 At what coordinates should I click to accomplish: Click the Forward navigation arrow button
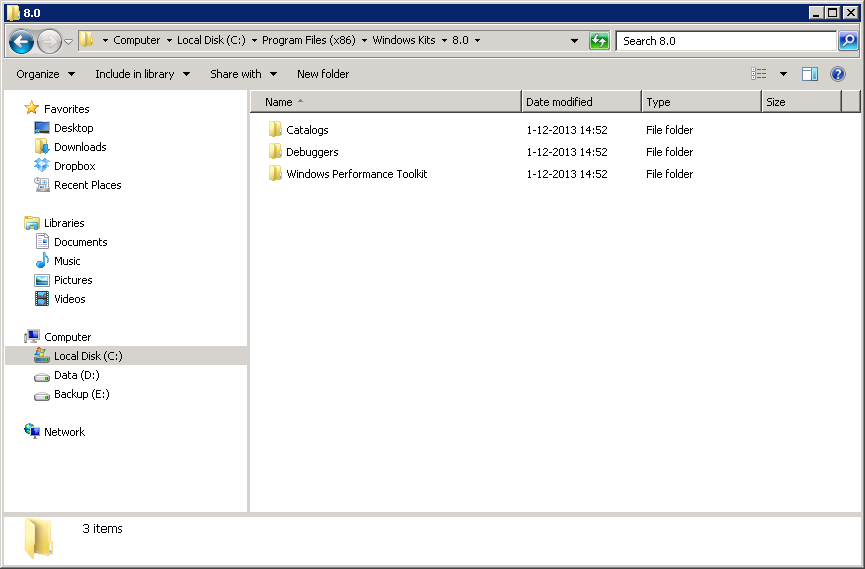tap(49, 41)
